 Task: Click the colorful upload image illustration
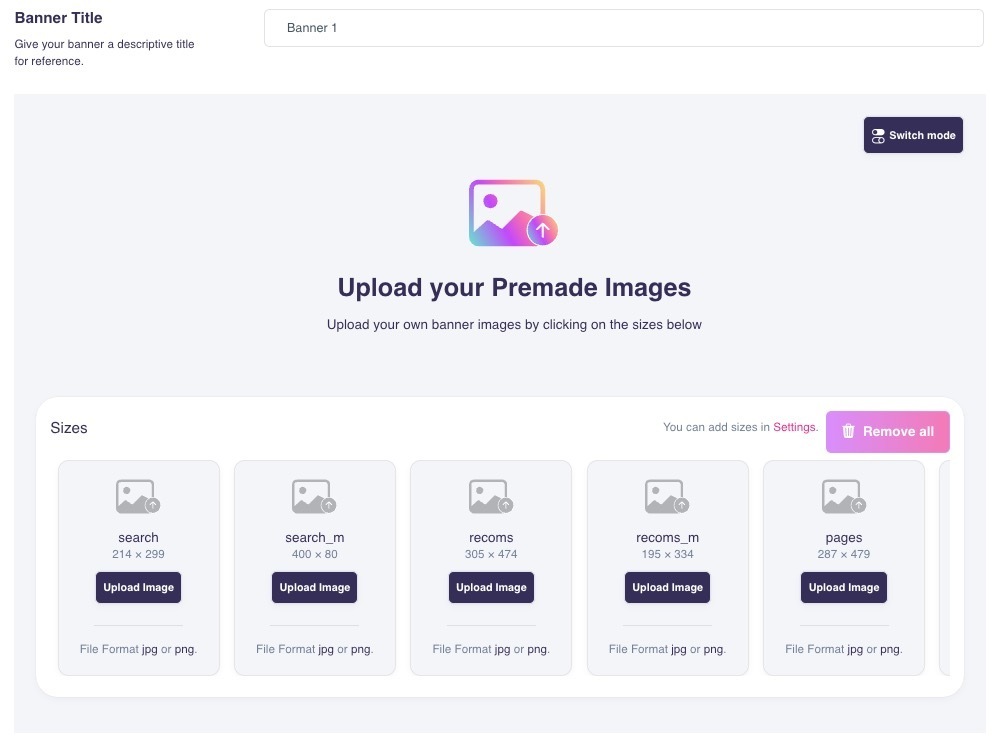pyautogui.click(x=513, y=213)
